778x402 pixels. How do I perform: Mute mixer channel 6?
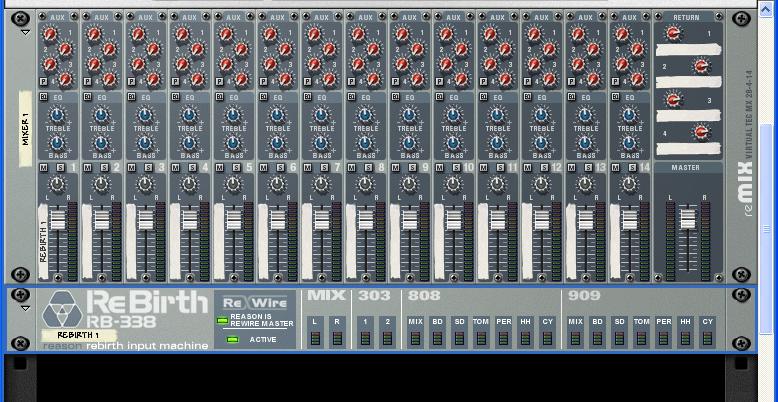point(263,168)
